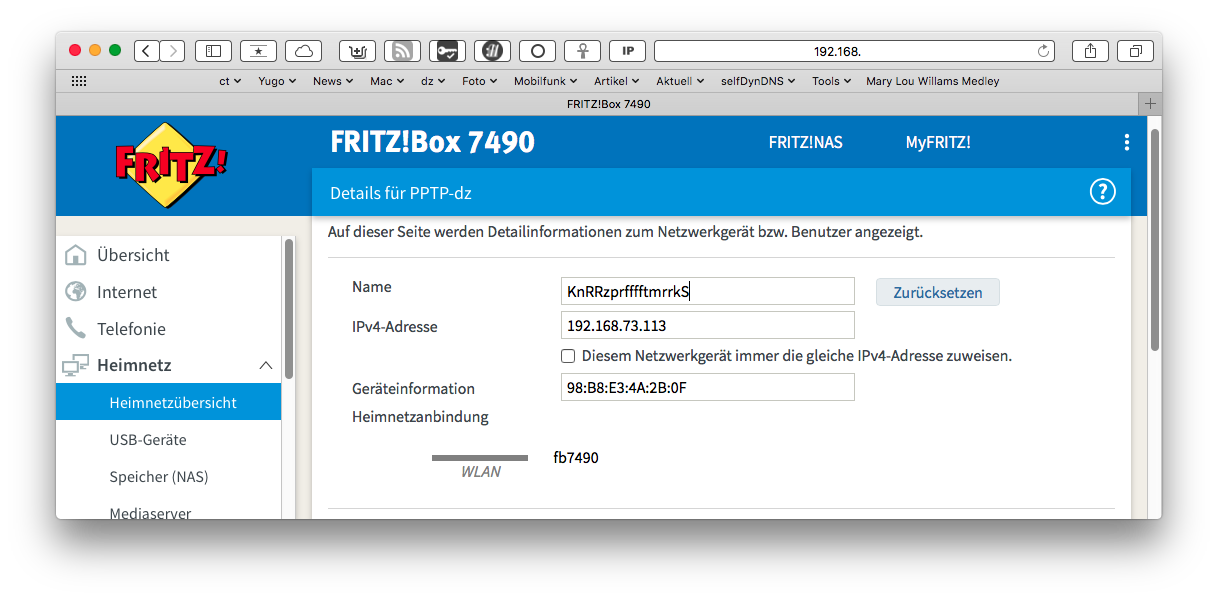Click the IPv4-Adresse input field
Image resolution: width=1218 pixels, height=599 pixels.
click(708, 325)
